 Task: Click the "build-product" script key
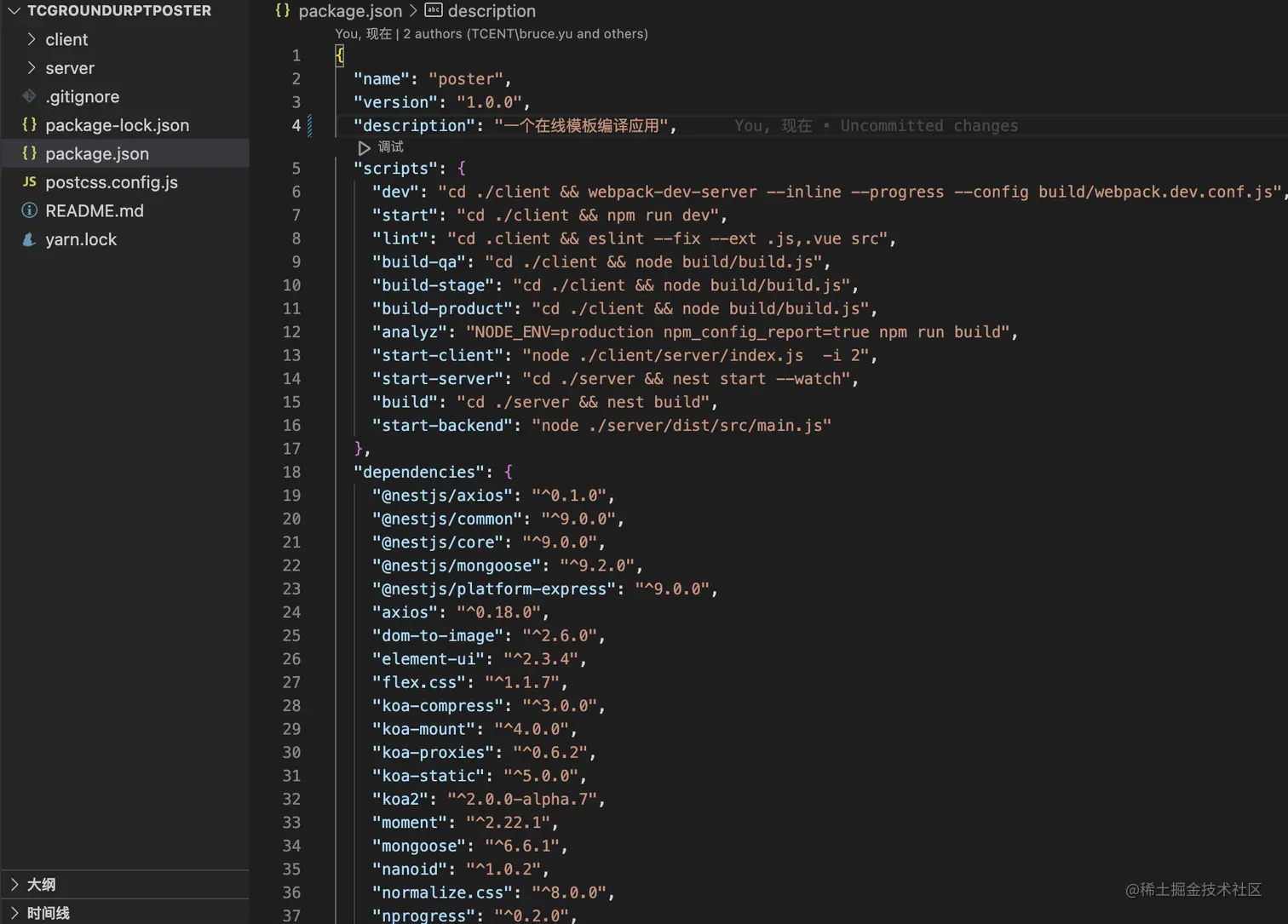pos(443,308)
